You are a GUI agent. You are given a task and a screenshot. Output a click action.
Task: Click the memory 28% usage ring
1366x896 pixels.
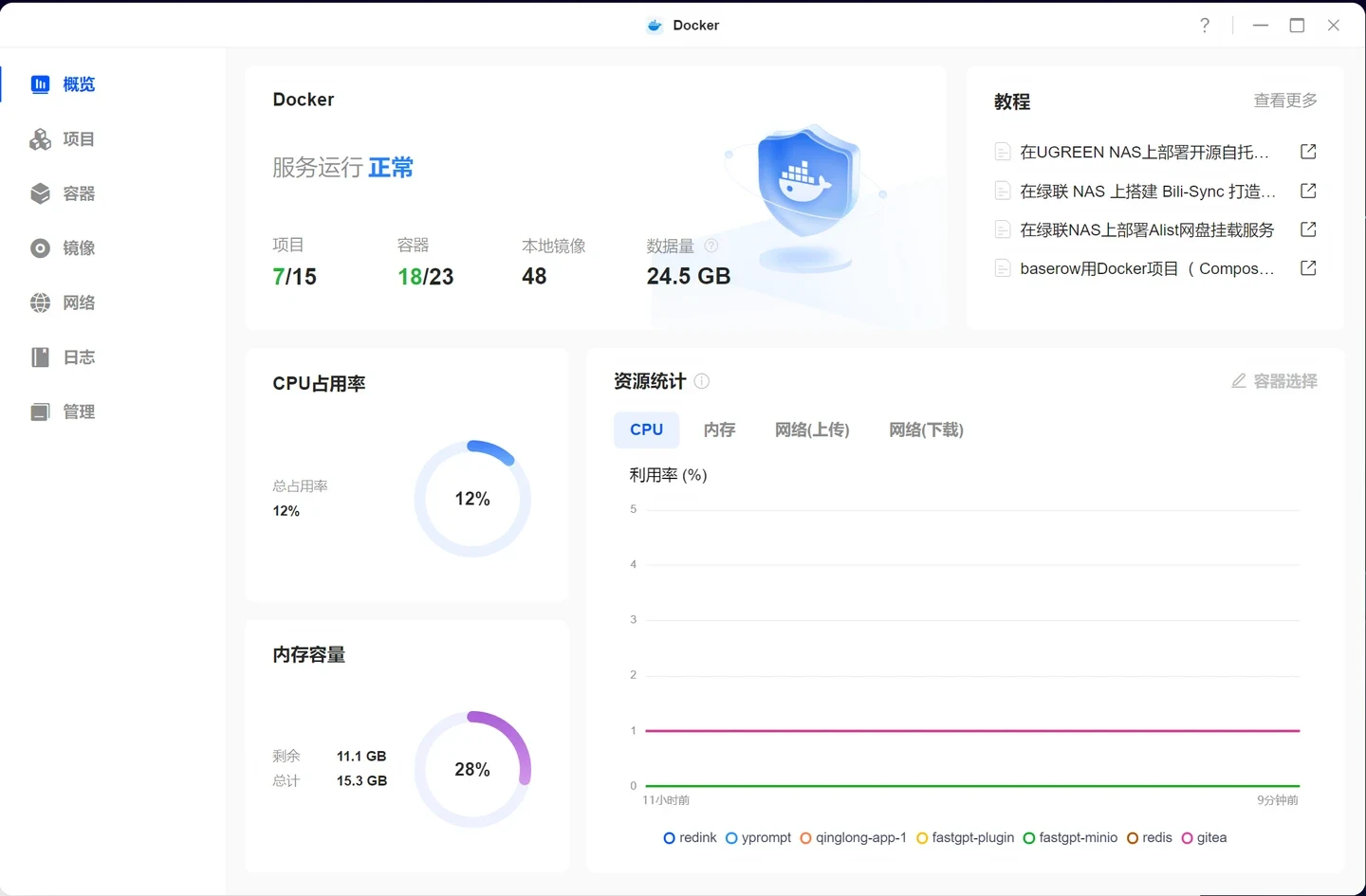pos(472,769)
